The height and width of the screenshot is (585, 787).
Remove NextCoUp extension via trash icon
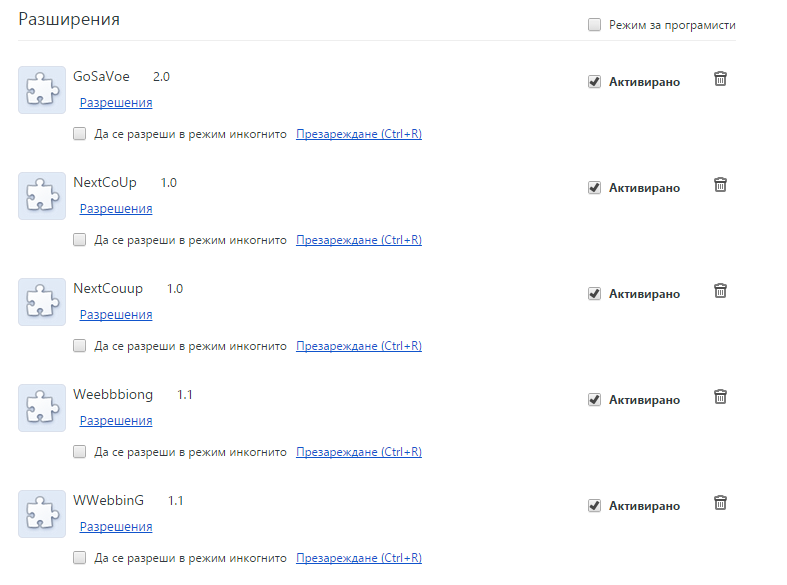[x=720, y=185]
